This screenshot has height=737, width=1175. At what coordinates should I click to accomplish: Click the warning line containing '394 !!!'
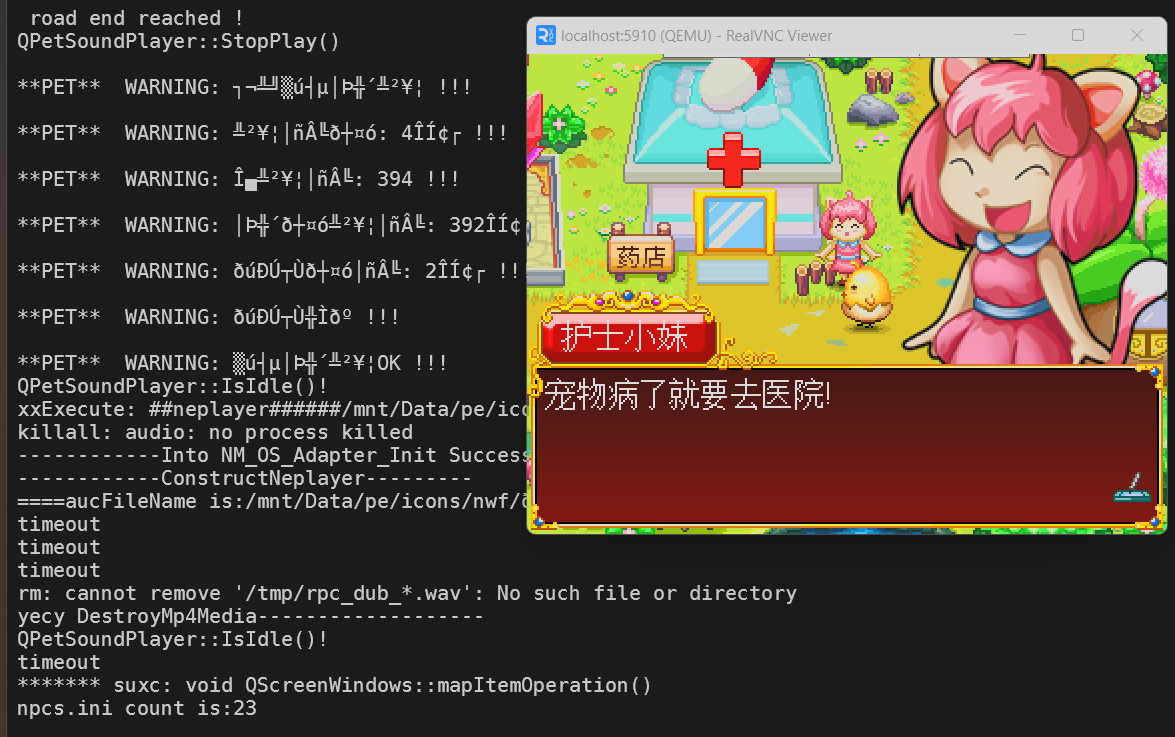pyautogui.click(x=238, y=179)
